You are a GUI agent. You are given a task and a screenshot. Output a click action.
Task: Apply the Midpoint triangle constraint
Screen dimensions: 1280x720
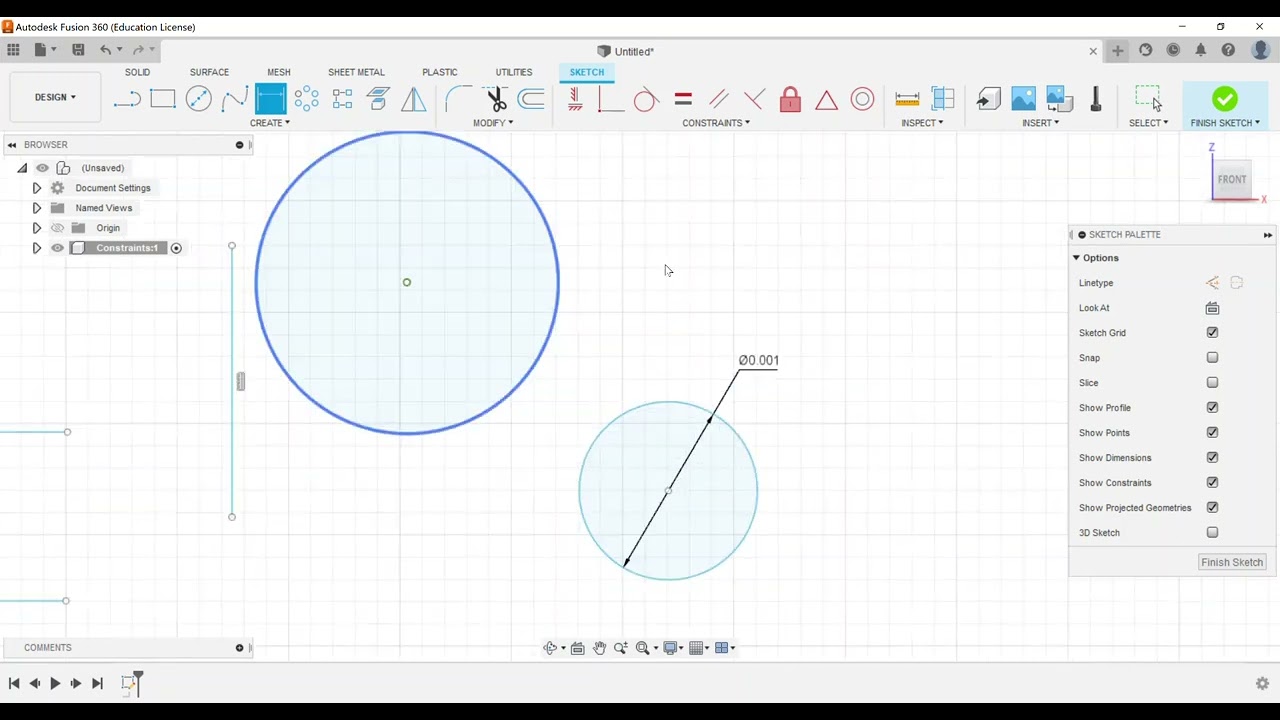click(826, 99)
